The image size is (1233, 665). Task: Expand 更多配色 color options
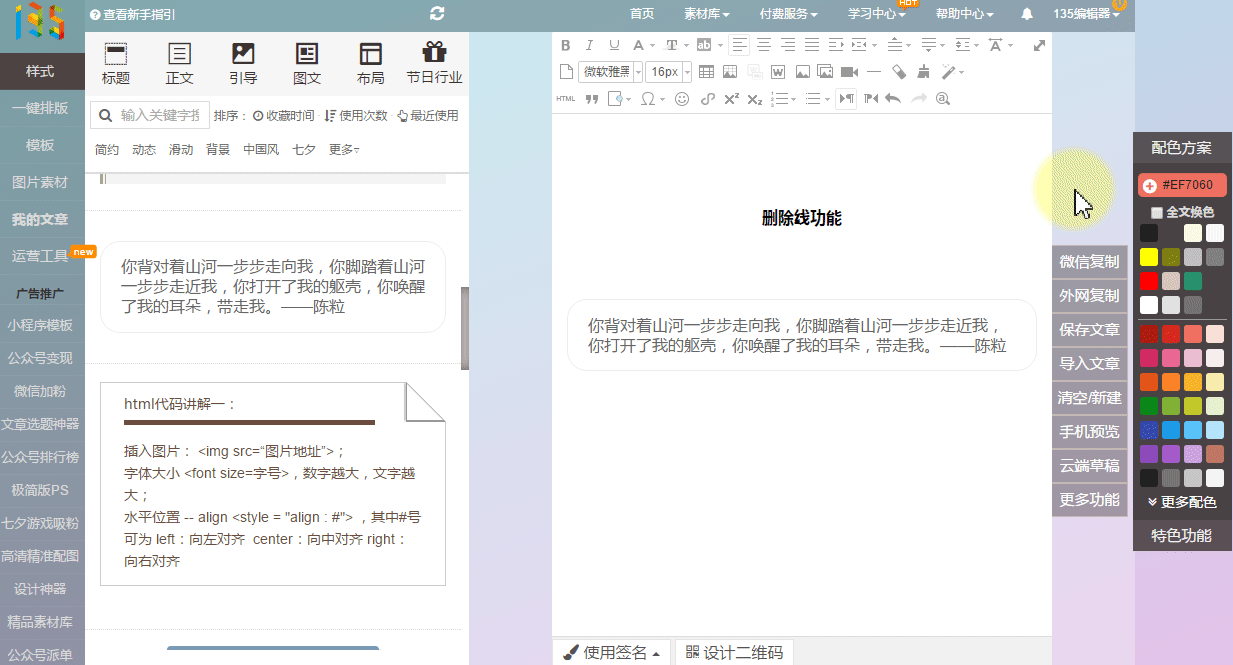point(1181,502)
